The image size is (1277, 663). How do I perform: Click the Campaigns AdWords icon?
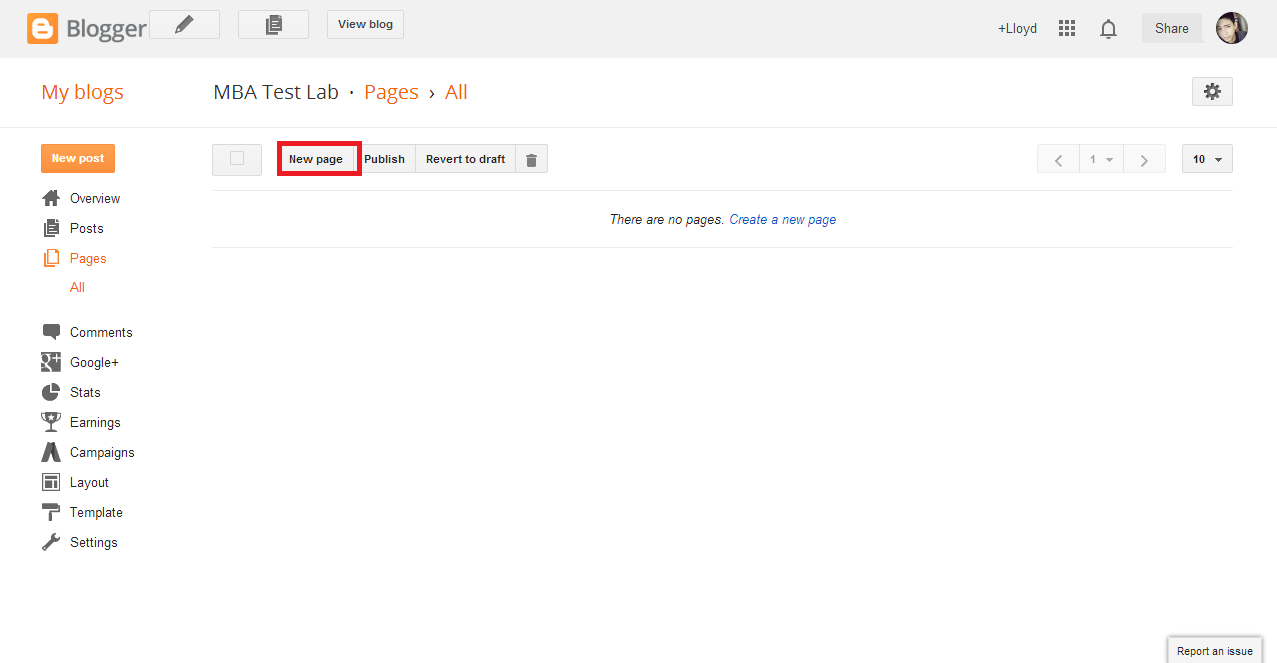(x=51, y=452)
